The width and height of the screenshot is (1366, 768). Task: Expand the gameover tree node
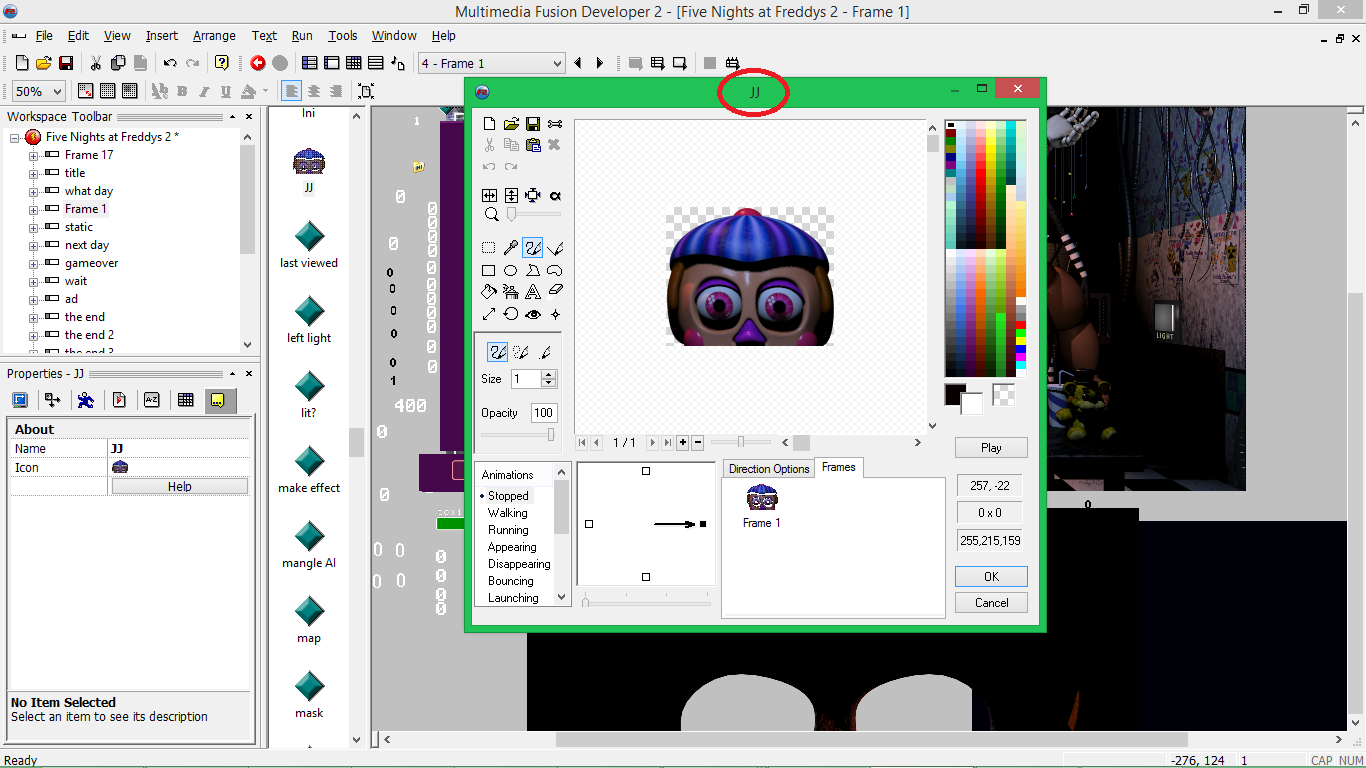(34, 263)
